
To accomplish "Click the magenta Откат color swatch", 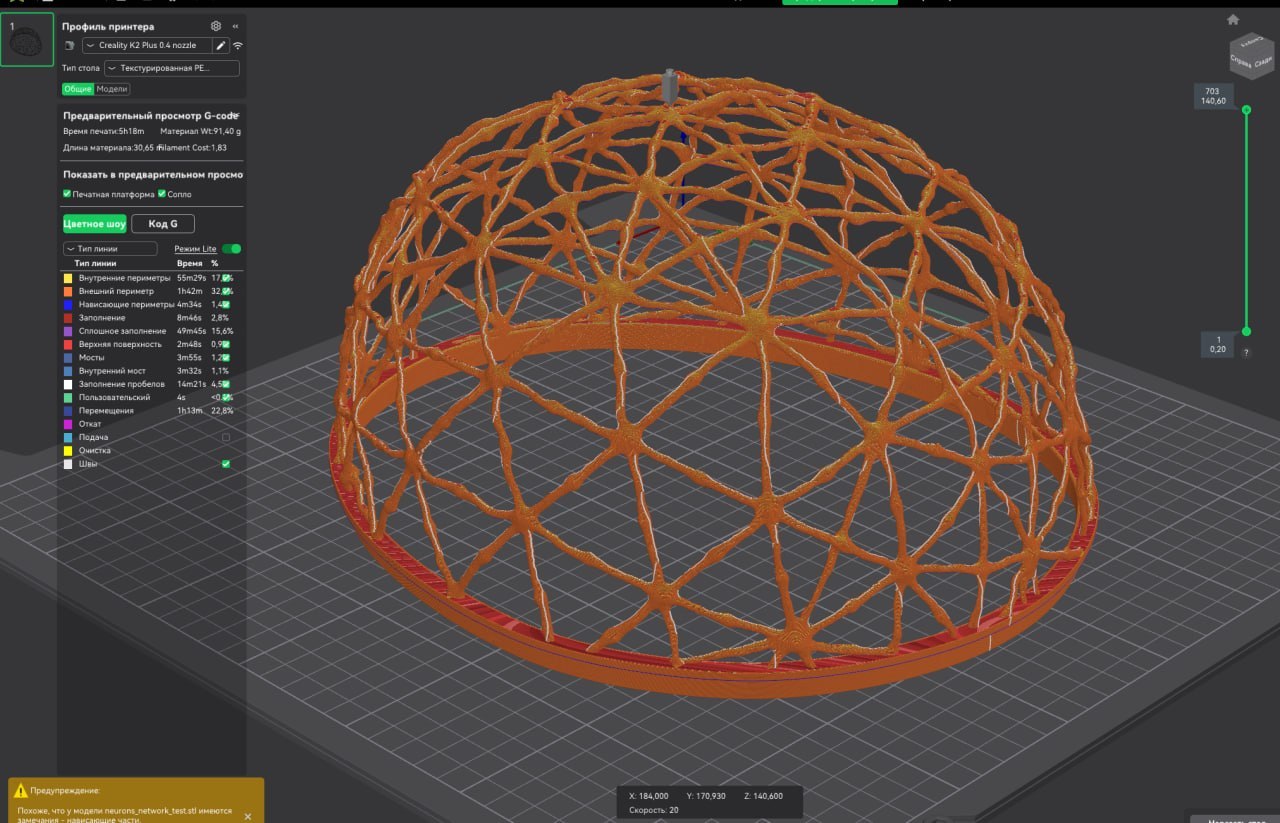I will (68, 424).
